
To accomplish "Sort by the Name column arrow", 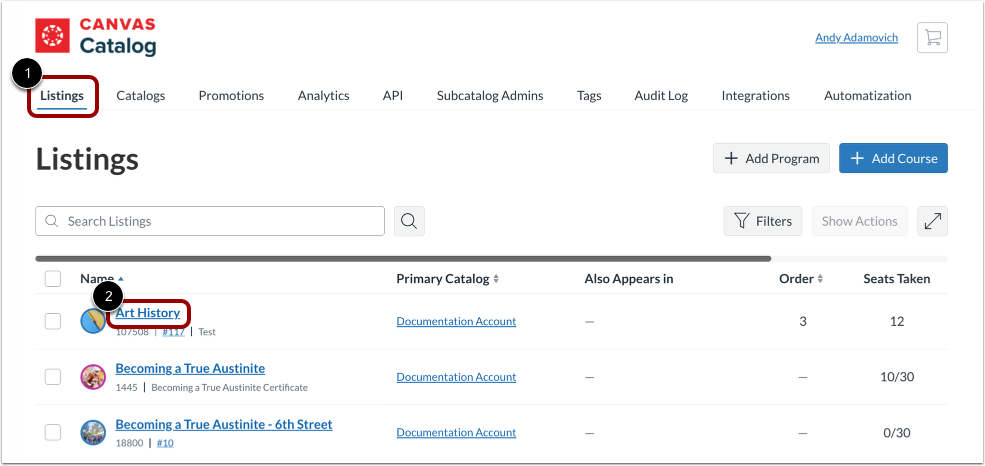I will point(121,279).
